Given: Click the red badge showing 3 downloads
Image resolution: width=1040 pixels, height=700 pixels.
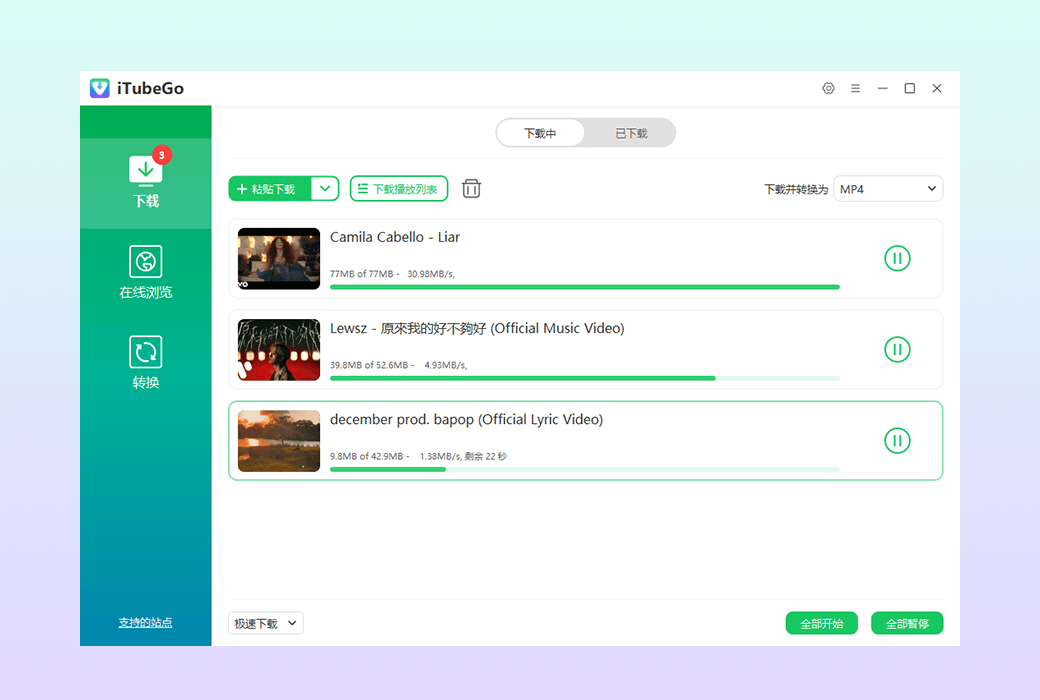Looking at the screenshot, I should click(x=162, y=155).
